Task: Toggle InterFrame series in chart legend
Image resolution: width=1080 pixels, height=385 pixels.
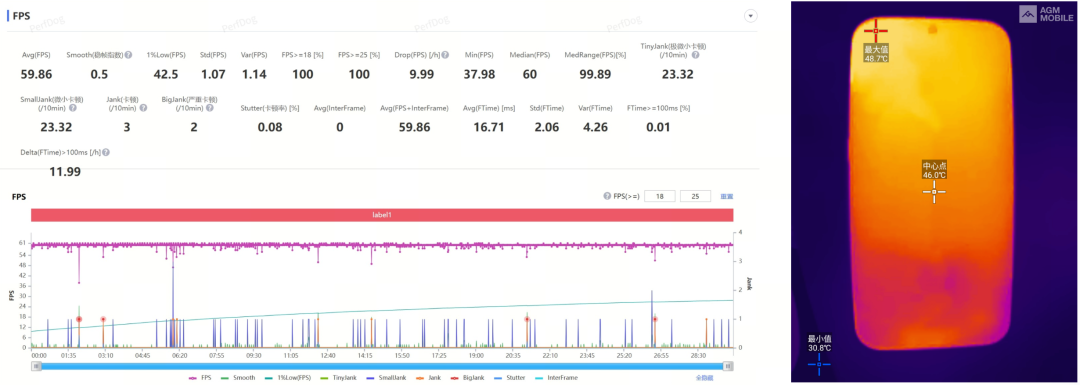Action: click(557, 378)
